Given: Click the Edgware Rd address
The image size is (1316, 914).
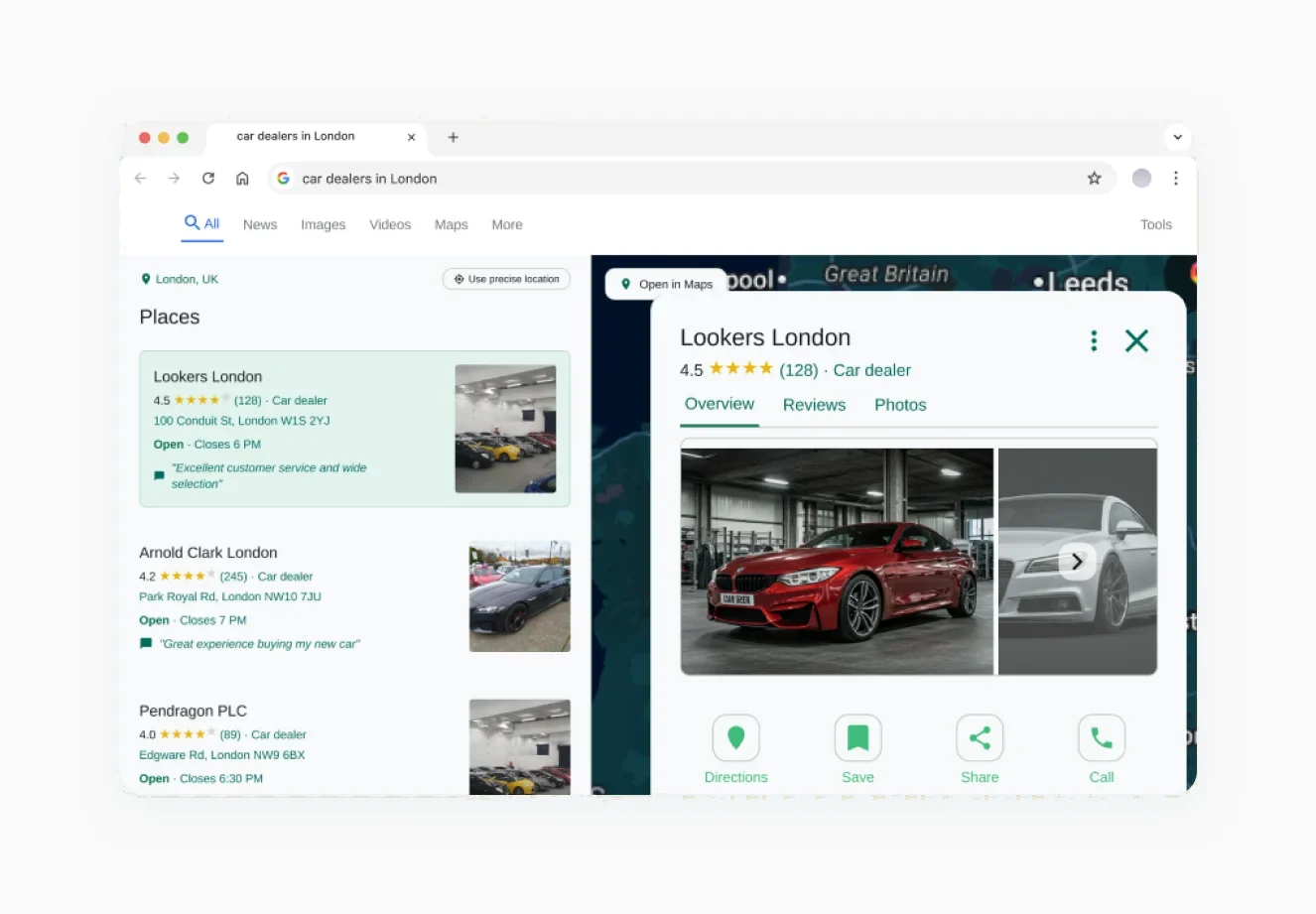Looking at the screenshot, I should click(222, 755).
